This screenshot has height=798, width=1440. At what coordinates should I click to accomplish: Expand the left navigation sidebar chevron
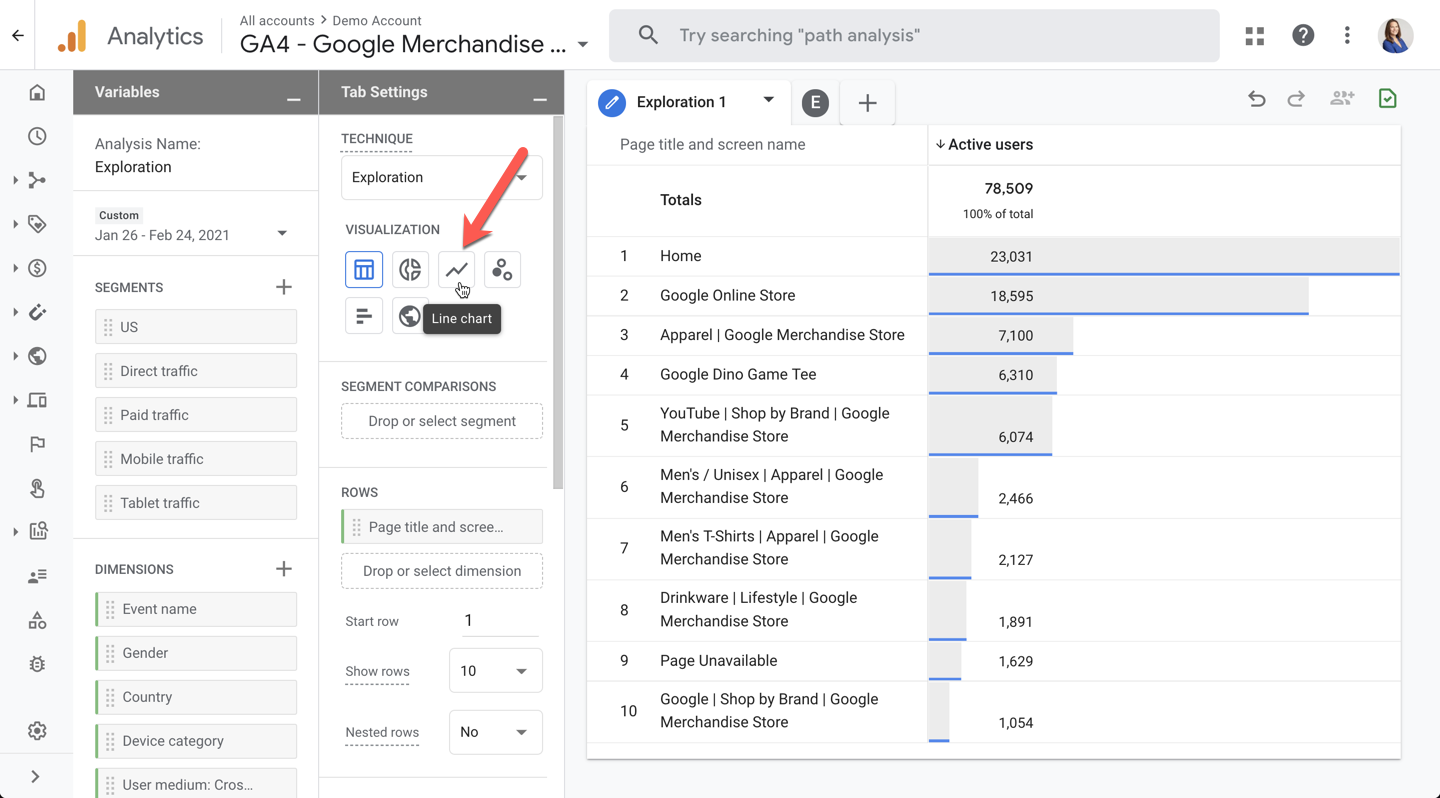tap(35, 776)
